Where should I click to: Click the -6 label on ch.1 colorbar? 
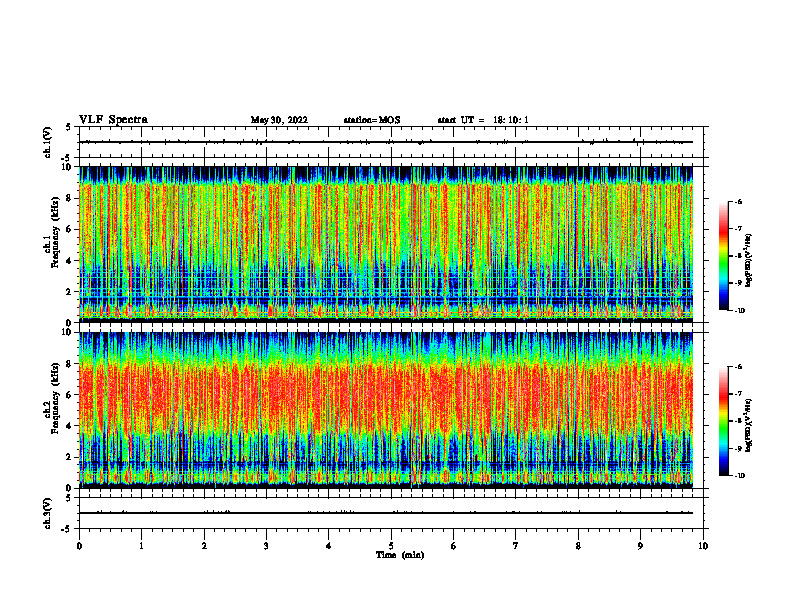738,201
